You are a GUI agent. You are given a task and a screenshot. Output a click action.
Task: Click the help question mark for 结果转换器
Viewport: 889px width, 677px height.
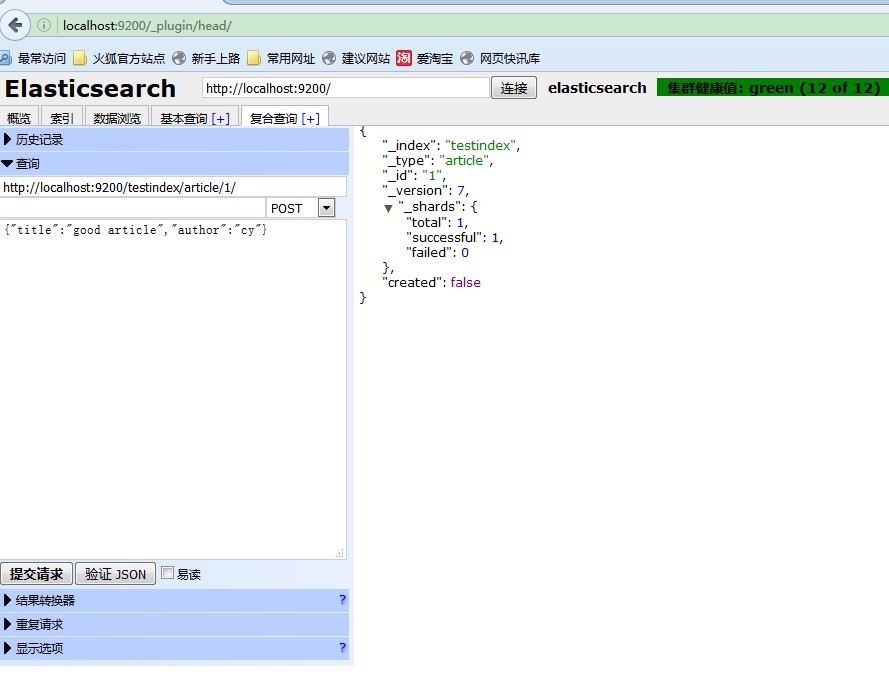point(342,599)
